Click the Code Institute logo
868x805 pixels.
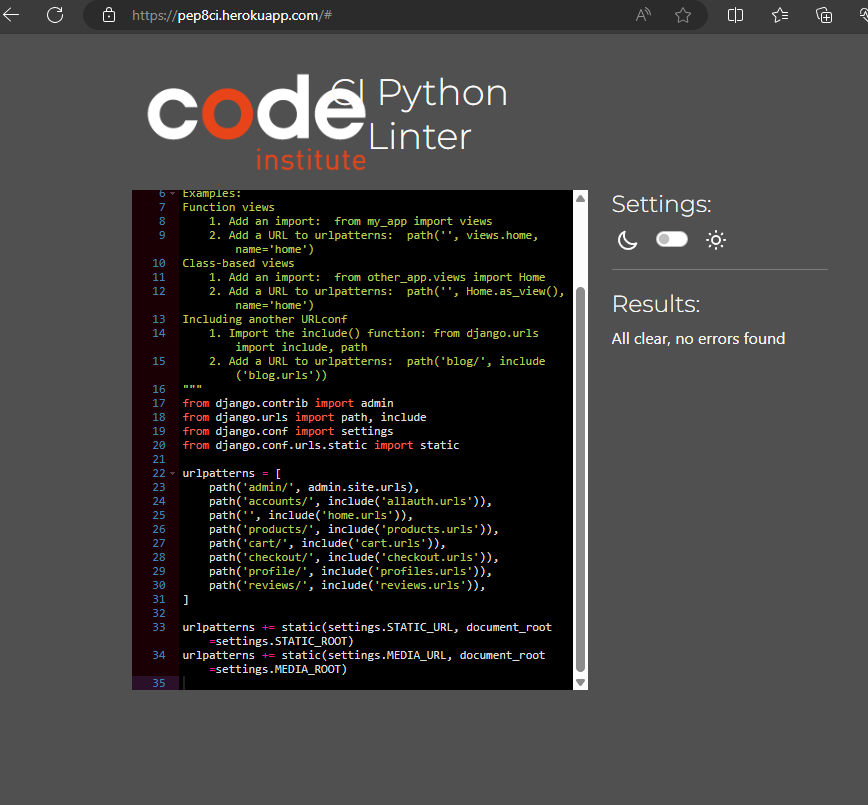256,123
